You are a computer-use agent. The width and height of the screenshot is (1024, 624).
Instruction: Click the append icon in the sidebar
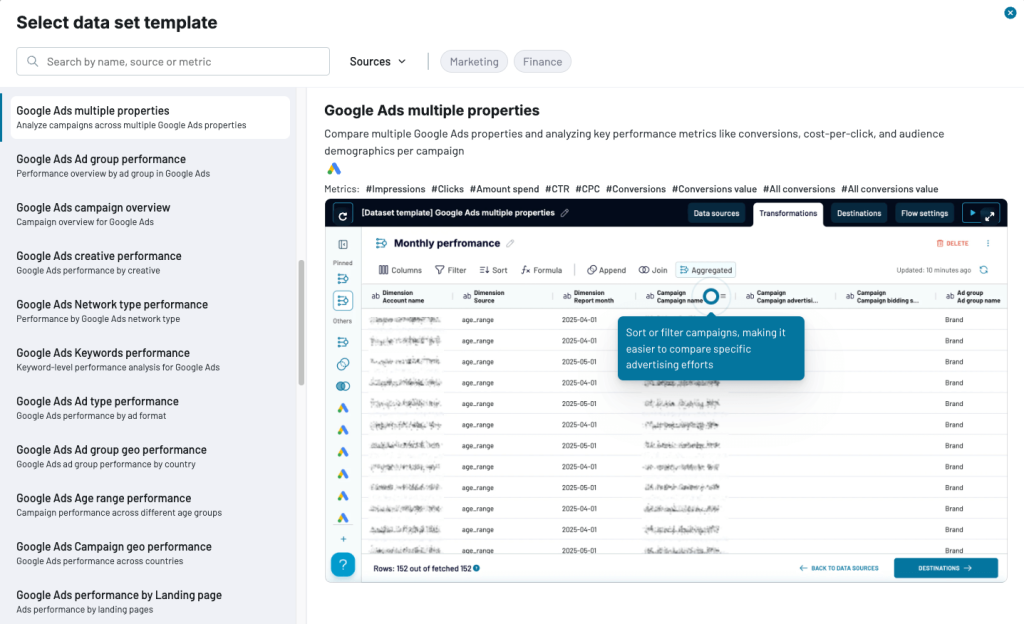(x=343, y=364)
